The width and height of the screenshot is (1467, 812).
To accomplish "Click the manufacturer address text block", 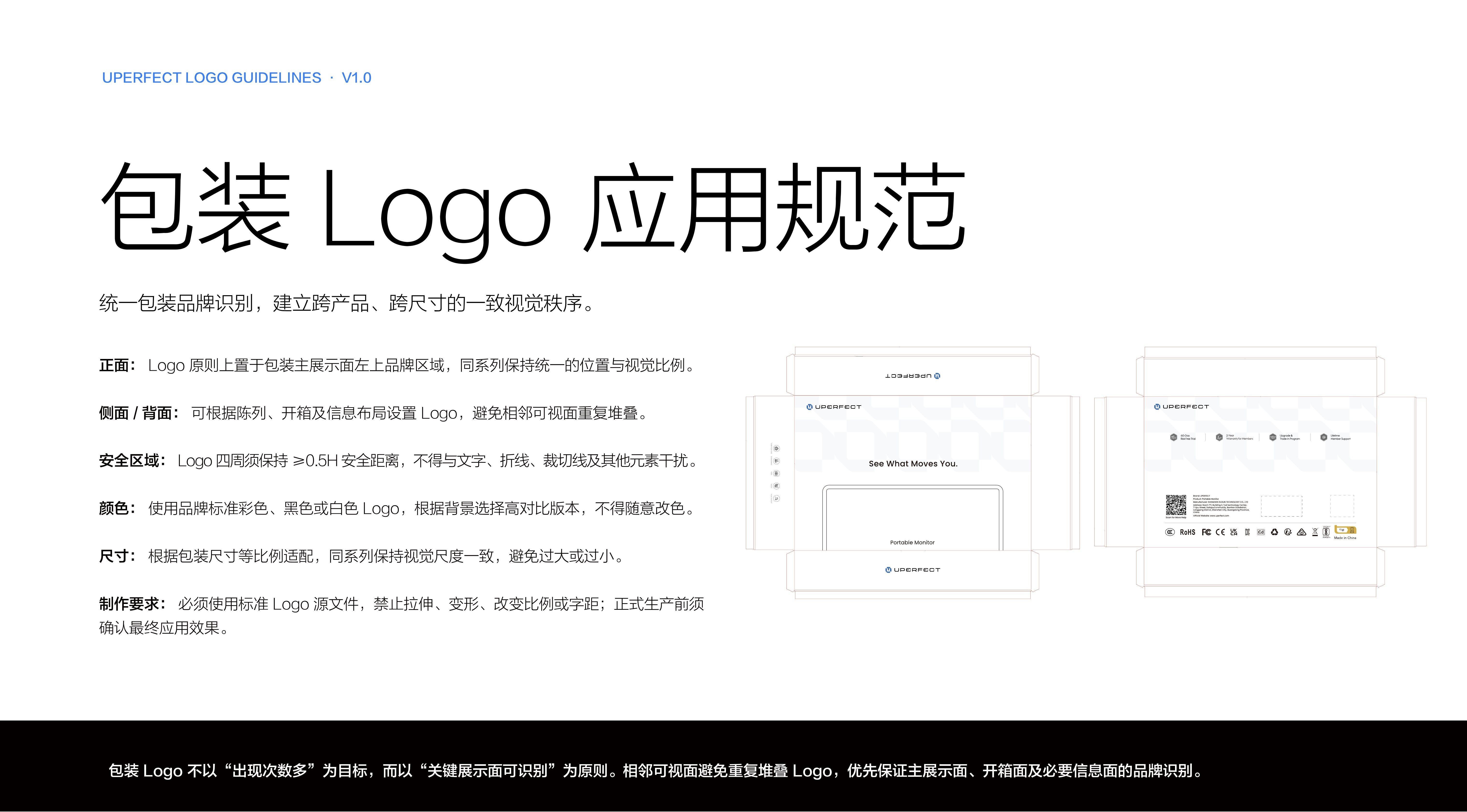I will click(x=1221, y=506).
